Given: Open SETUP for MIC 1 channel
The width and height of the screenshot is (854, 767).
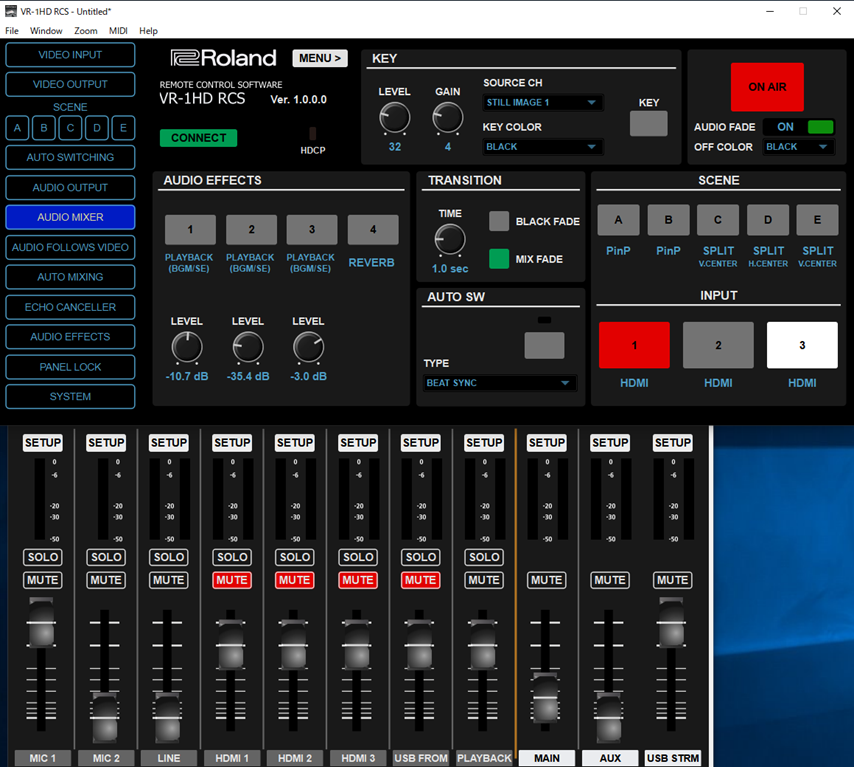Looking at the screenshot, I should [42, 442].
